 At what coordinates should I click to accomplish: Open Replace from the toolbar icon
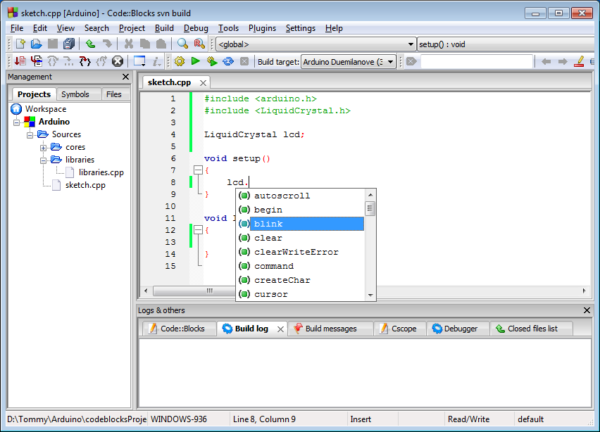(199, 44)
